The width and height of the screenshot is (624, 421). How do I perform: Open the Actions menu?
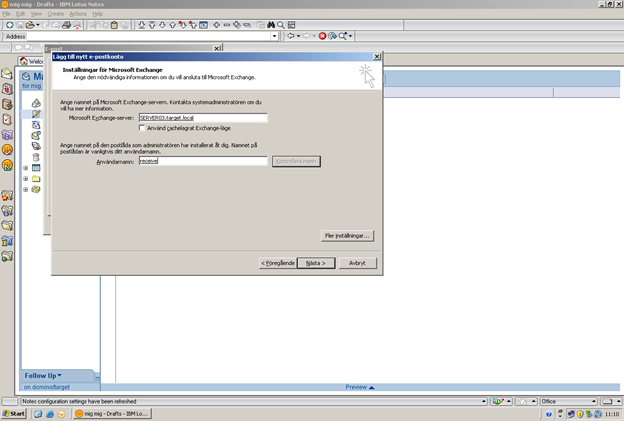pyautogui.click(x=78, y=14)
